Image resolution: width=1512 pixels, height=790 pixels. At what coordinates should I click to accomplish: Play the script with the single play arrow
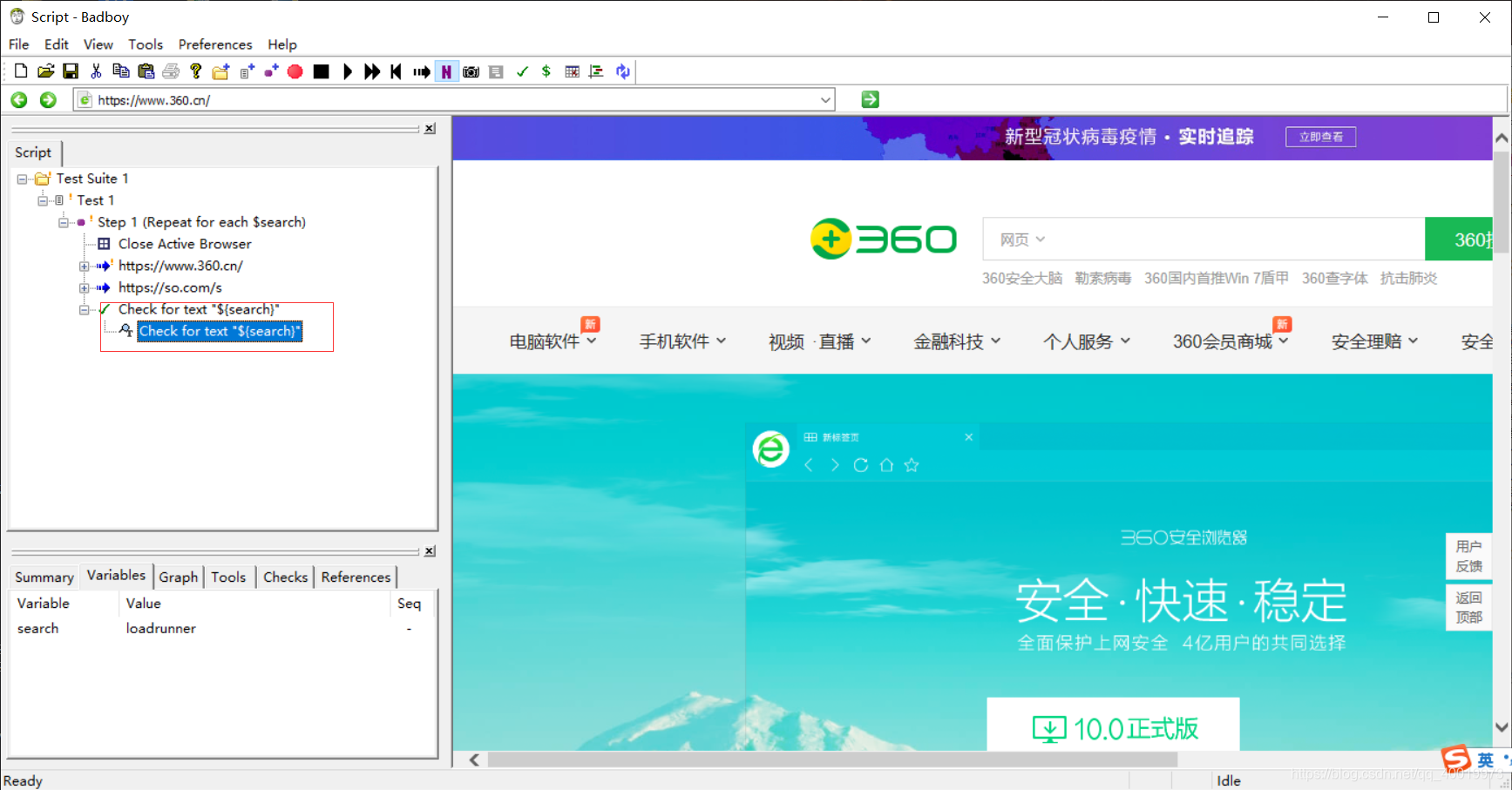point(347,71)
